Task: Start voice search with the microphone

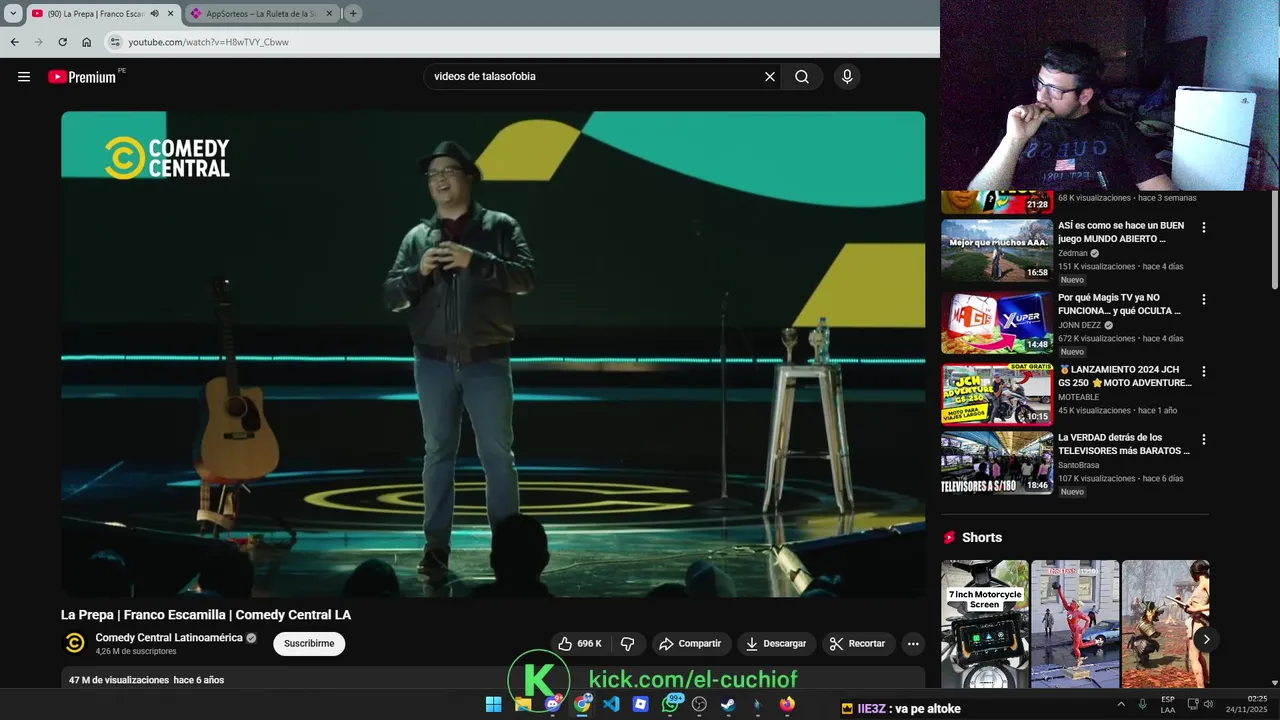Action: click(x=847, y=77)
